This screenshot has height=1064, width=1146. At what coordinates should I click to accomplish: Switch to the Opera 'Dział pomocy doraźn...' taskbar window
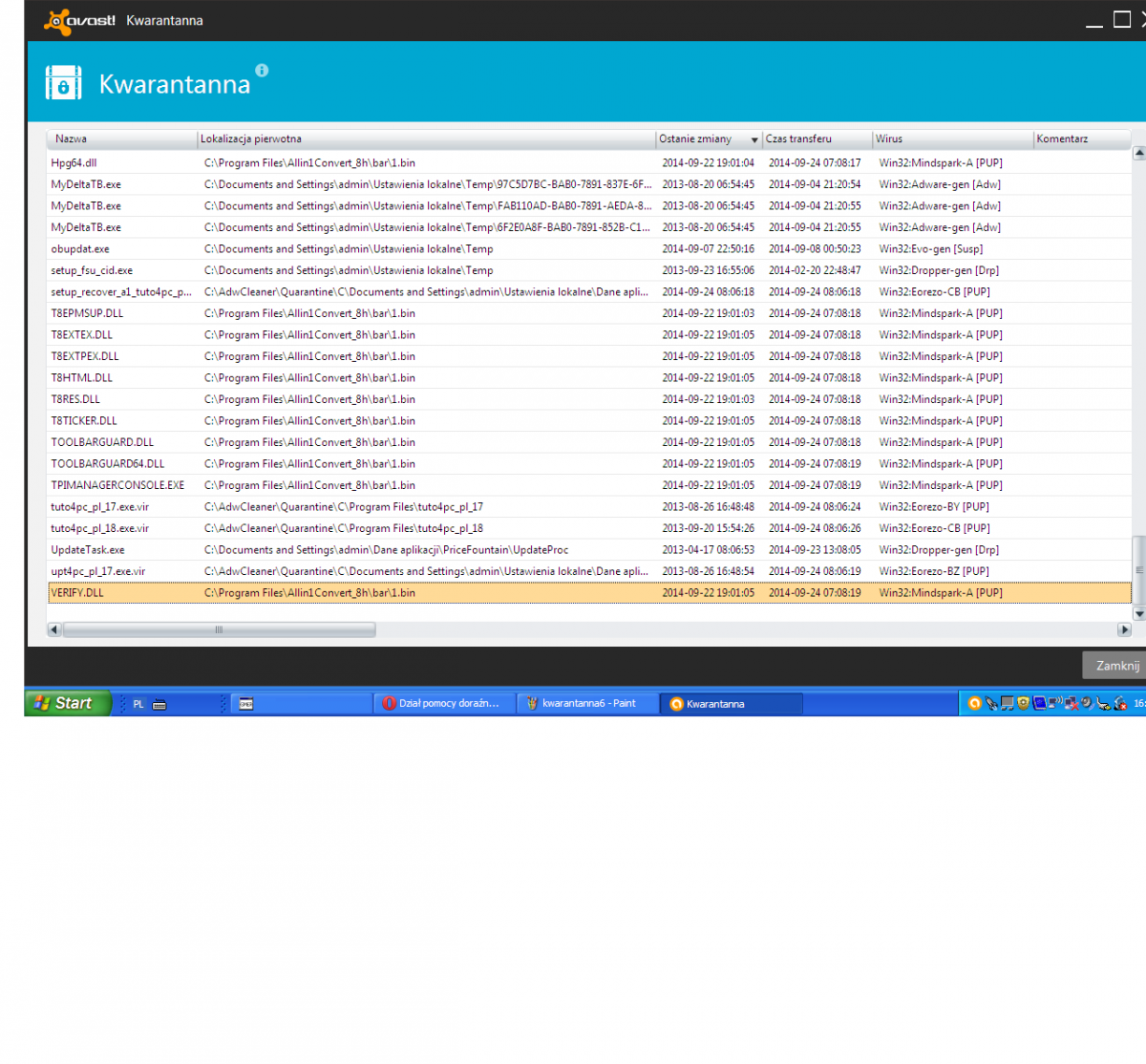coord(444,704)
